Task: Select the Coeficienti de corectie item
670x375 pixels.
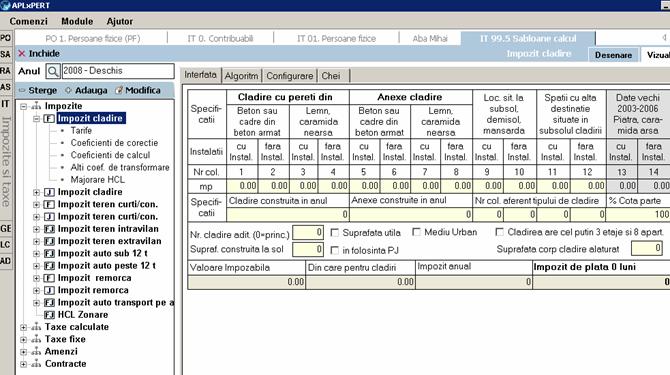Action: click(114, 143)
